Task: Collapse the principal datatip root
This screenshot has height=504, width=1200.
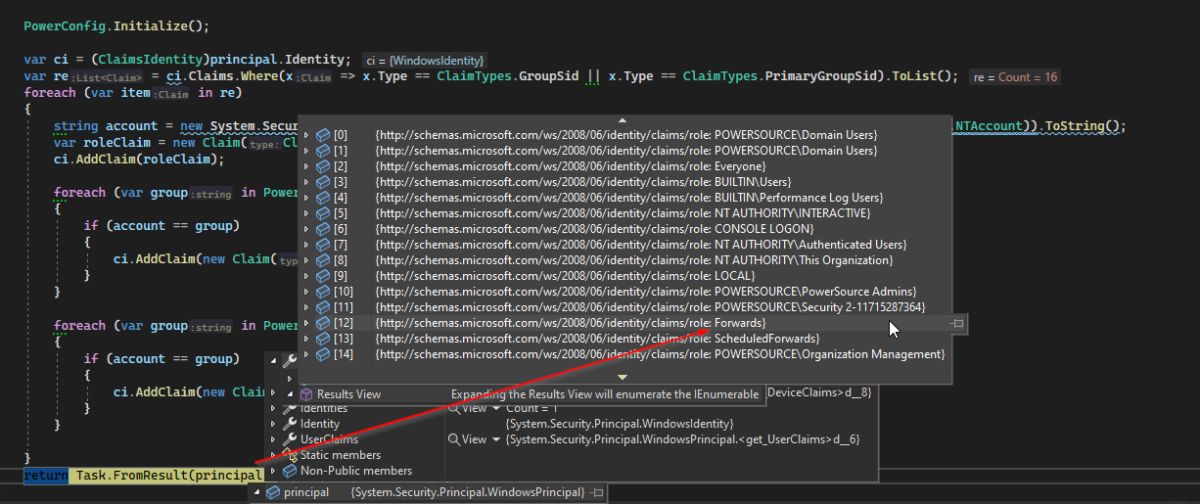Action: [x=256, y=493]
